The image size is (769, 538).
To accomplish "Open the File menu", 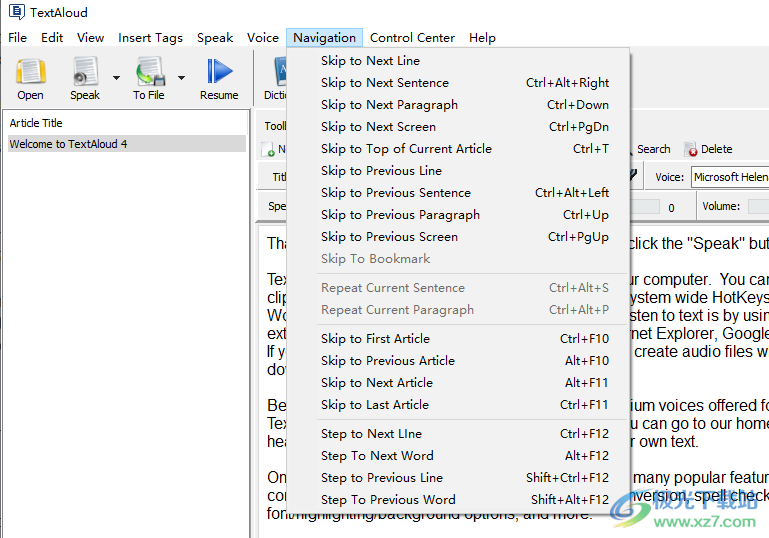I will tap(18, 38).
